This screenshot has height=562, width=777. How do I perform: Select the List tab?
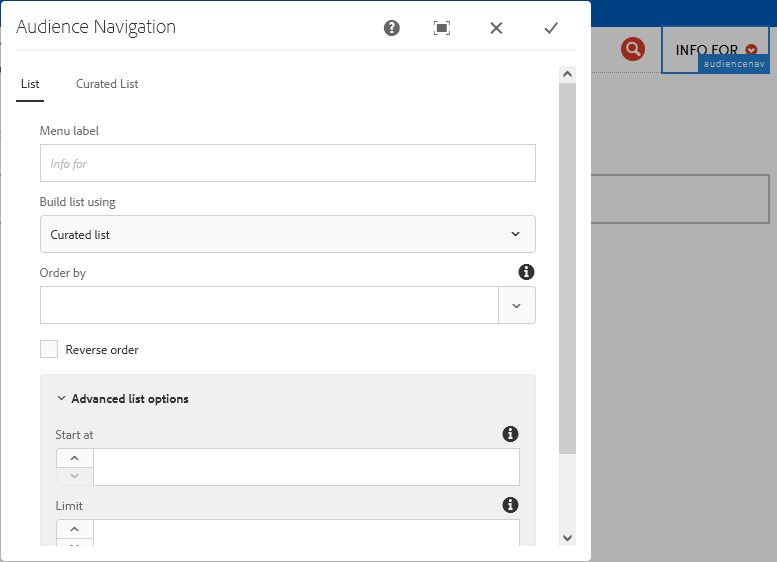click(x=30, y=84)
